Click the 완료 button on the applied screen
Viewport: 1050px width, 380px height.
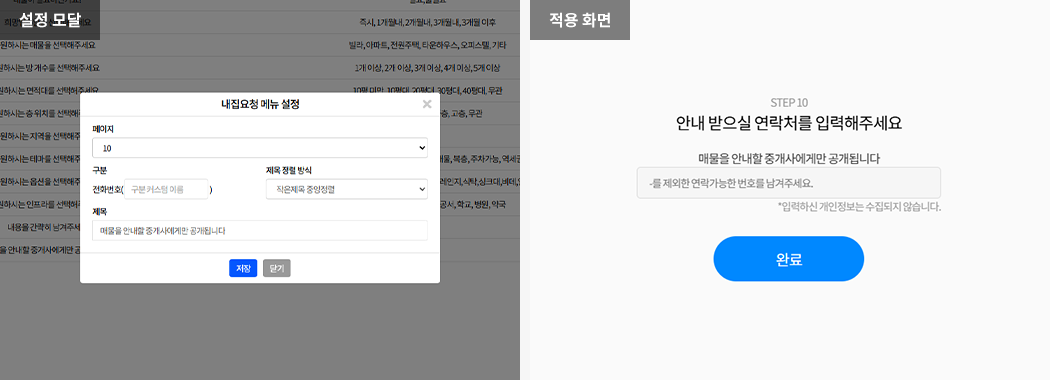[x=789, y=259]
